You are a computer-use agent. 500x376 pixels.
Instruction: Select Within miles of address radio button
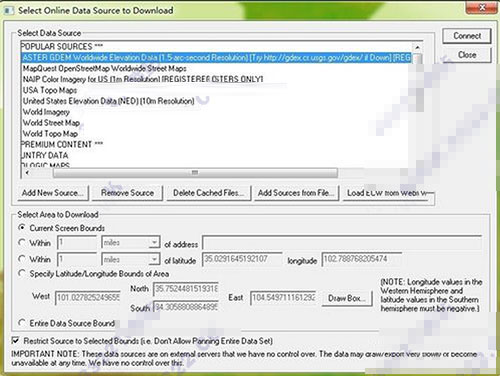[22, 243]
